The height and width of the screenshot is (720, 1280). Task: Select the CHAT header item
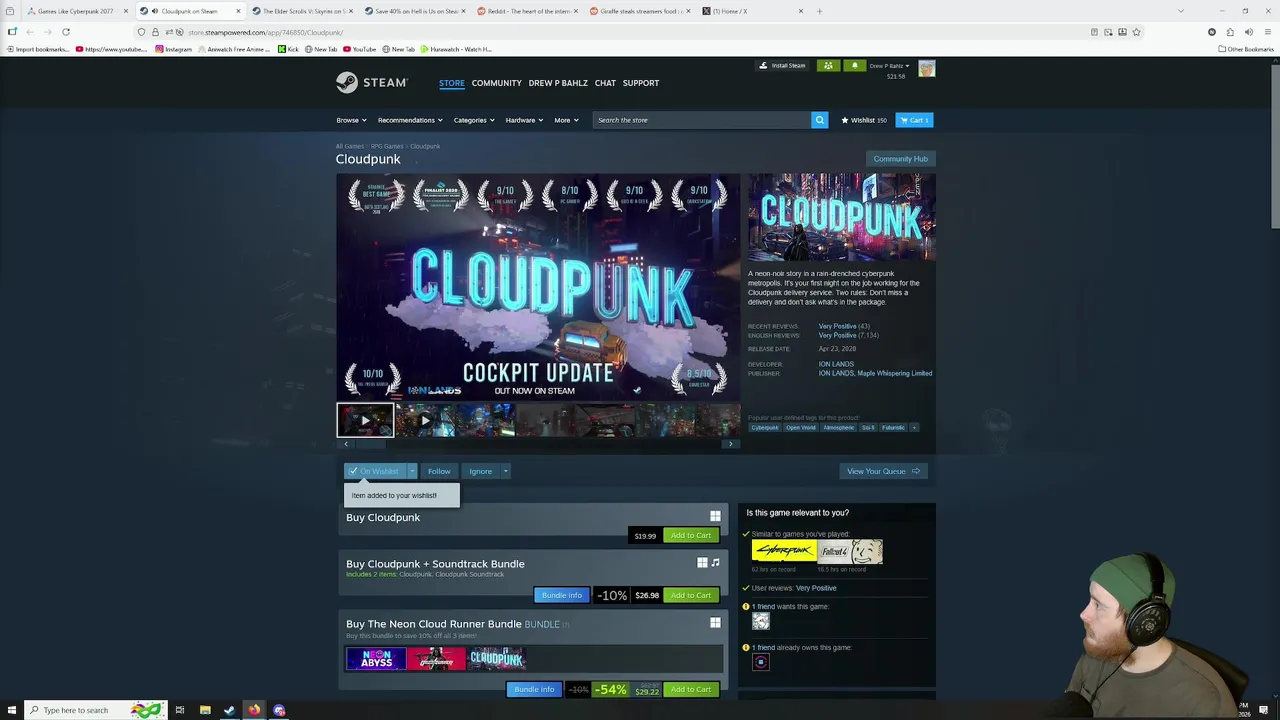click(x=605, y=83)
